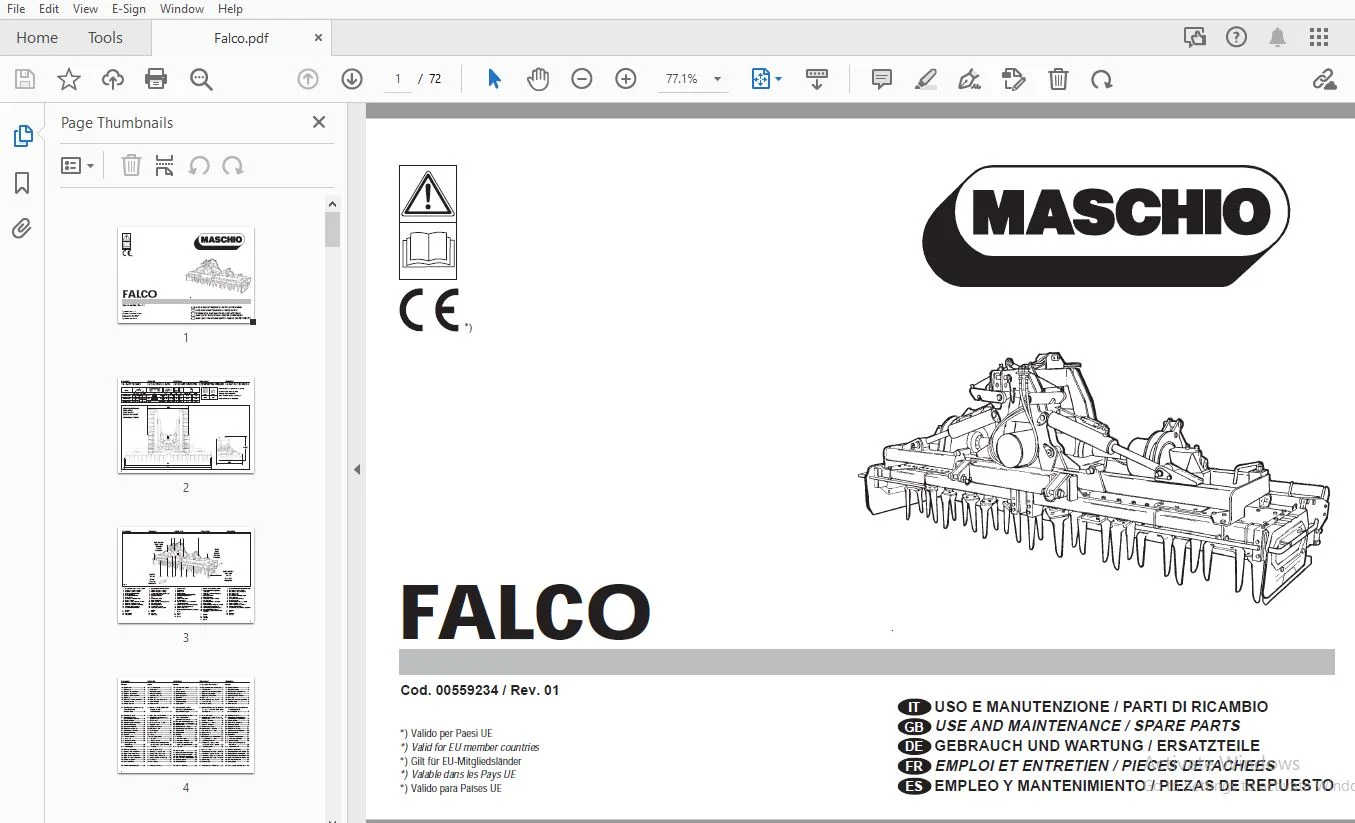Select the highlight text pen tool
The height and width of the screenshot is (823, 1355).
(926, 79)
